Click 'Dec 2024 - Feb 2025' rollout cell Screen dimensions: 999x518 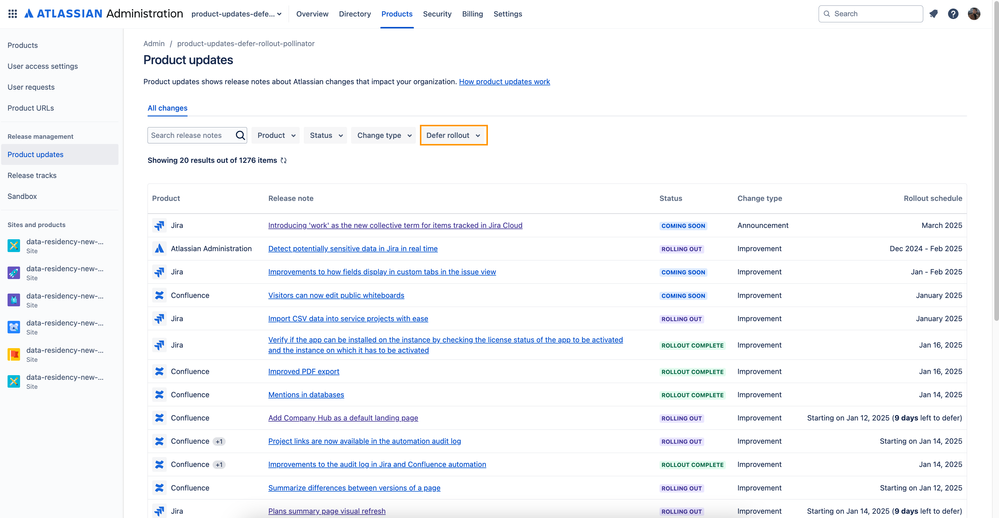click(x=926, y=248)
